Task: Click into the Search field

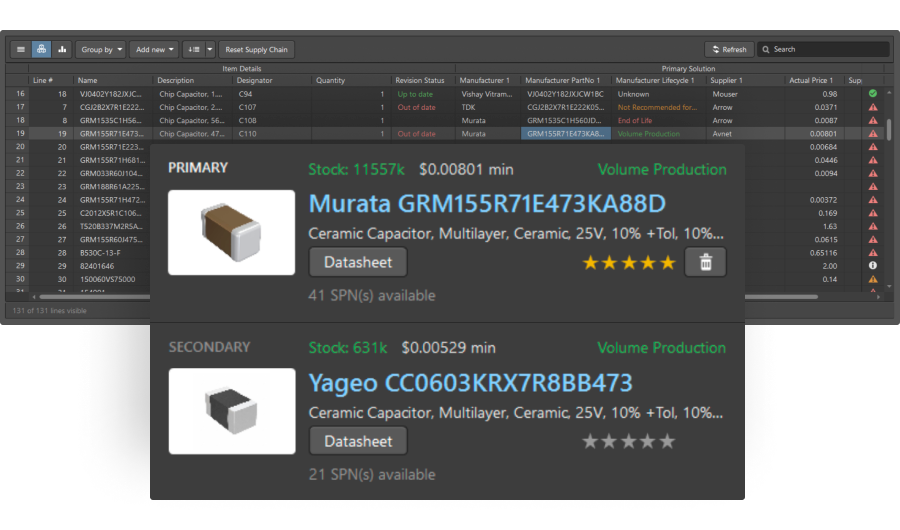Action: (x=827, y=49)
